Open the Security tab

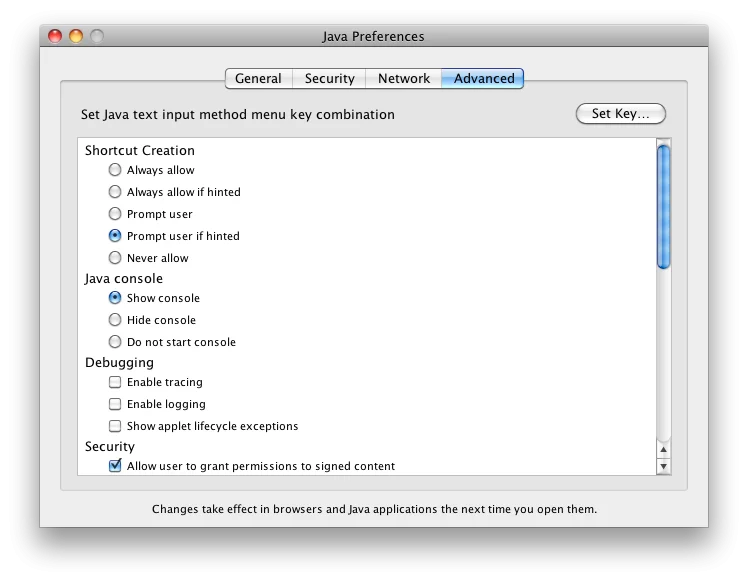[x=329, y=78]
